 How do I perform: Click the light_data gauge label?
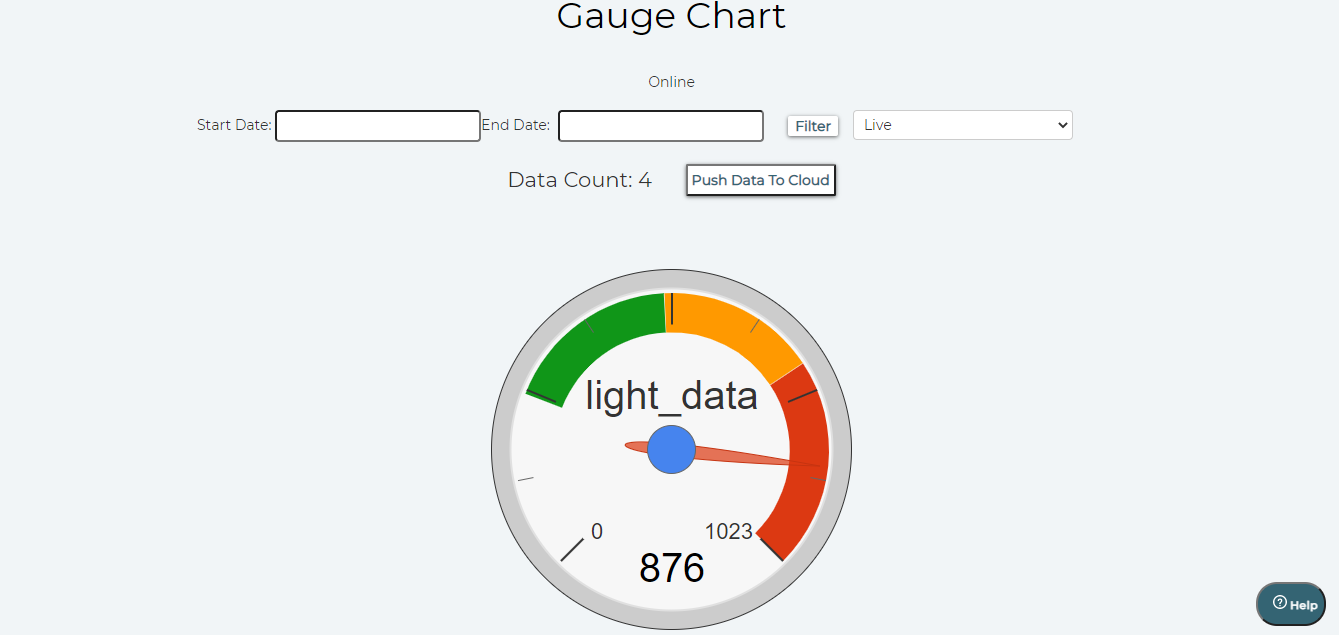click(x=671, y=396)
